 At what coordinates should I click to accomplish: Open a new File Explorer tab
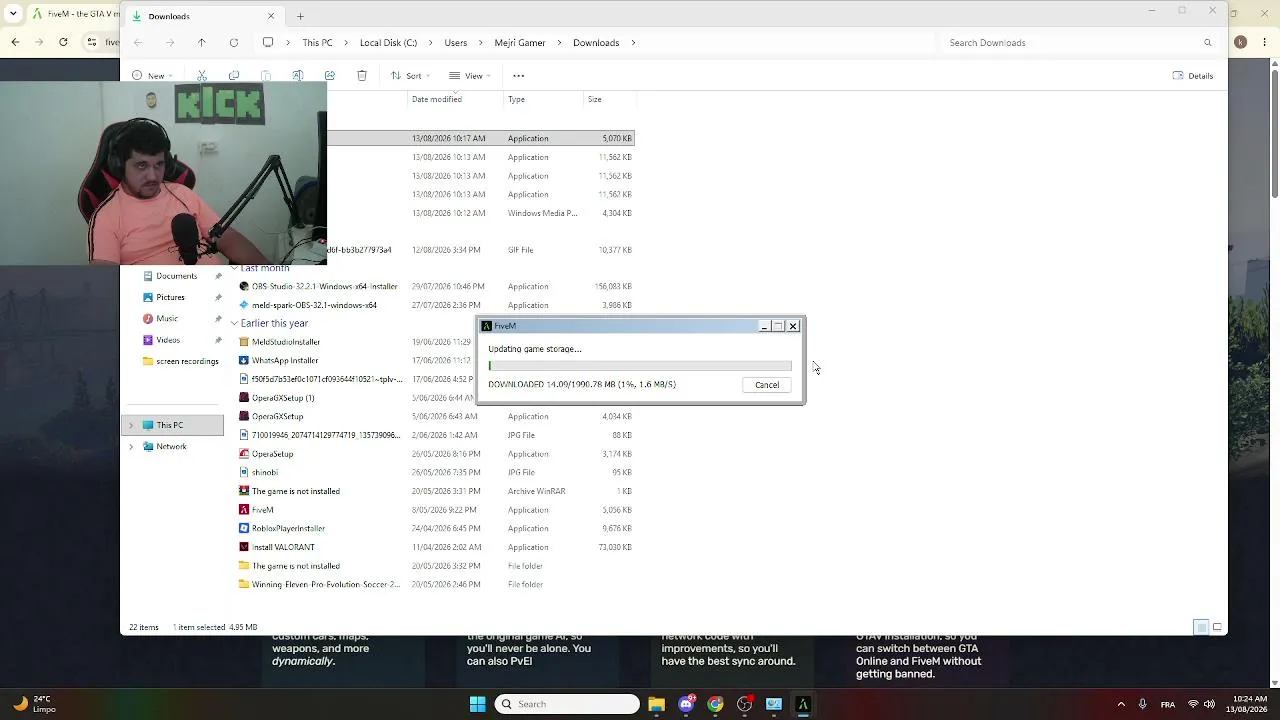(x=300, y=16)
